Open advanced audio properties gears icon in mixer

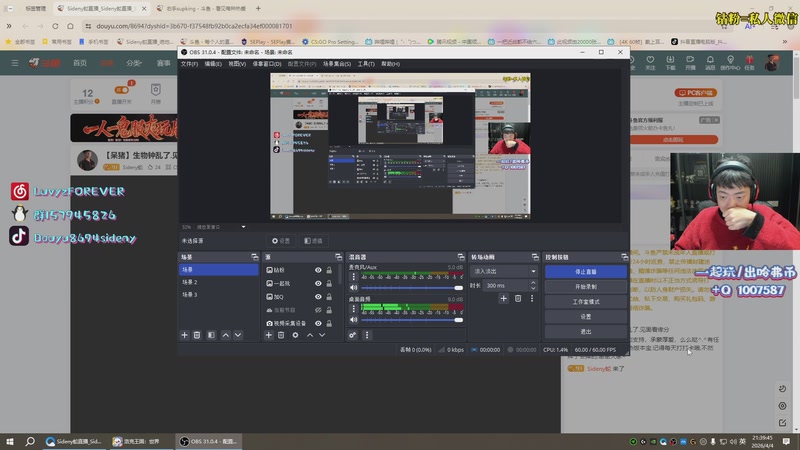point(353,335)
